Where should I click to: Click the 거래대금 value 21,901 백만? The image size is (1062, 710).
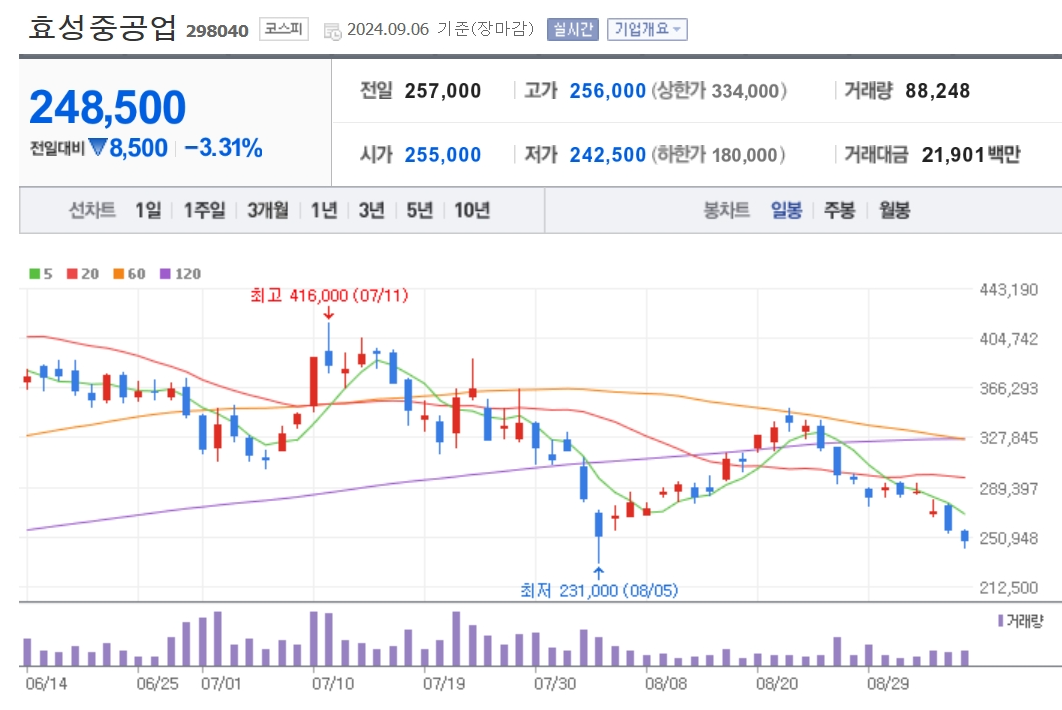[971, 154]
